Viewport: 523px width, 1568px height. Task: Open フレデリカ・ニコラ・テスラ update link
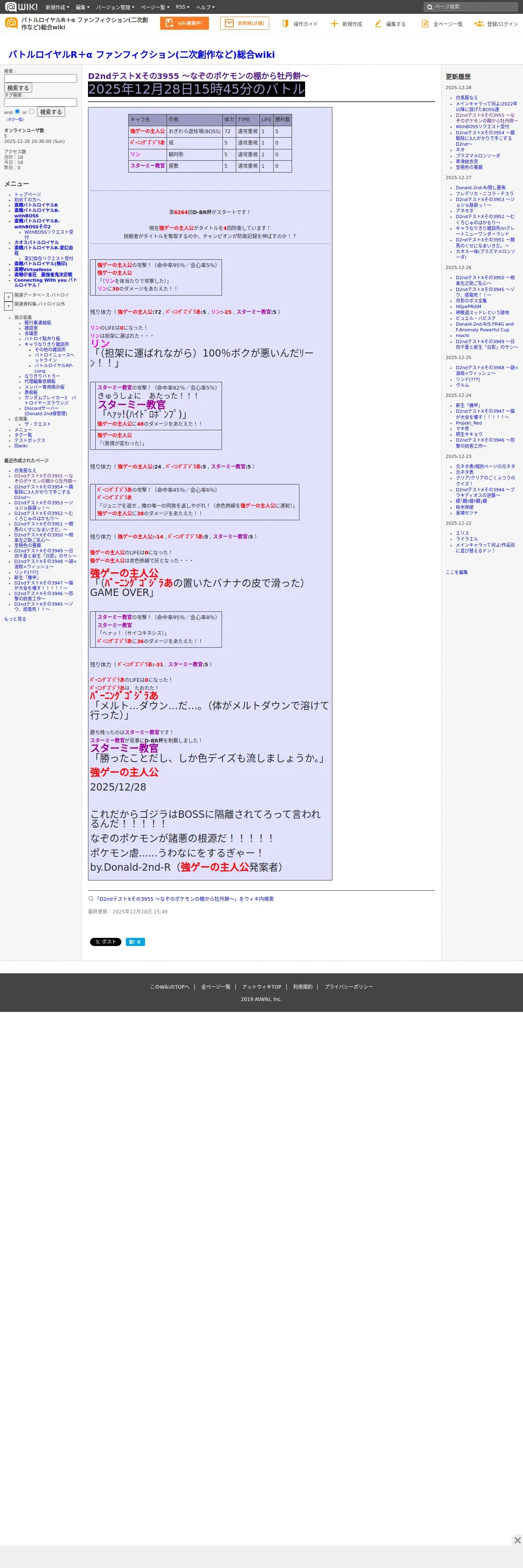(485, 194)
